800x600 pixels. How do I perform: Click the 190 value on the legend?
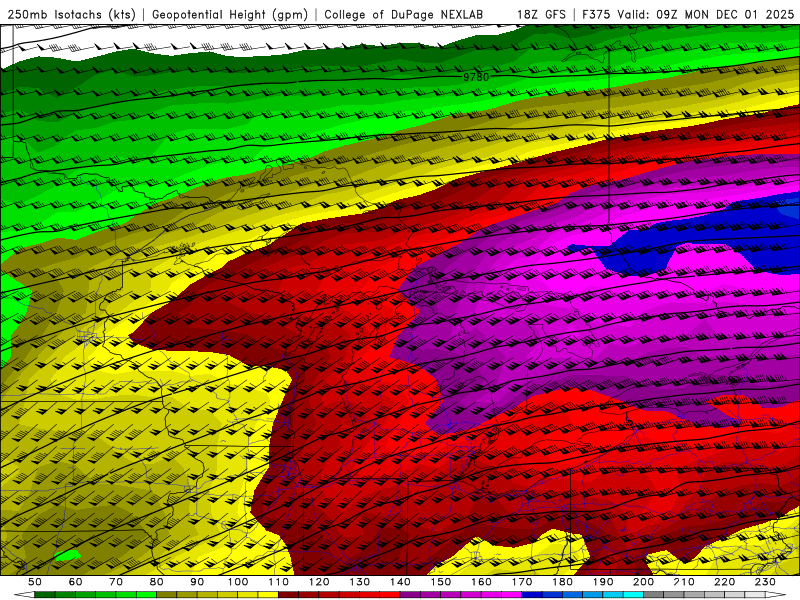603,582
